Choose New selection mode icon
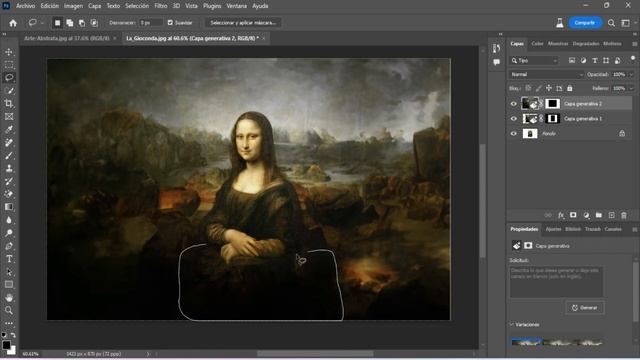Viewport: 640px width, 360px height. coord(58,23)
